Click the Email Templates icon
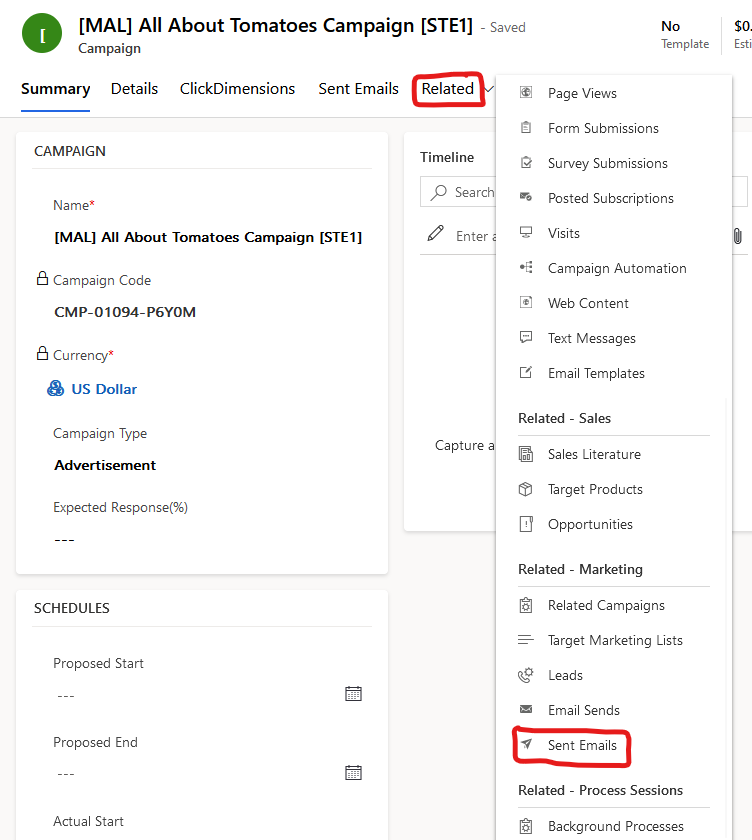The width and height of the screenshot is (752, 840). coord(526,372)
